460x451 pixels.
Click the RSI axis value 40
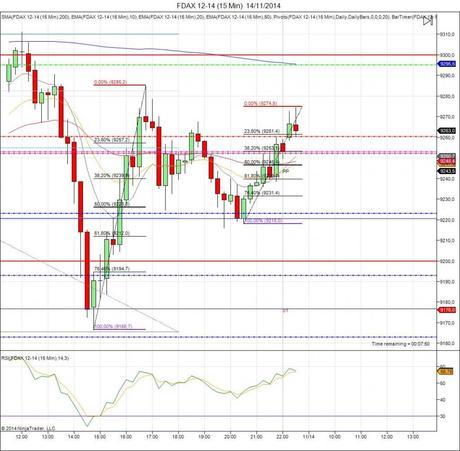pyautogui.click(x=443, y=400)
